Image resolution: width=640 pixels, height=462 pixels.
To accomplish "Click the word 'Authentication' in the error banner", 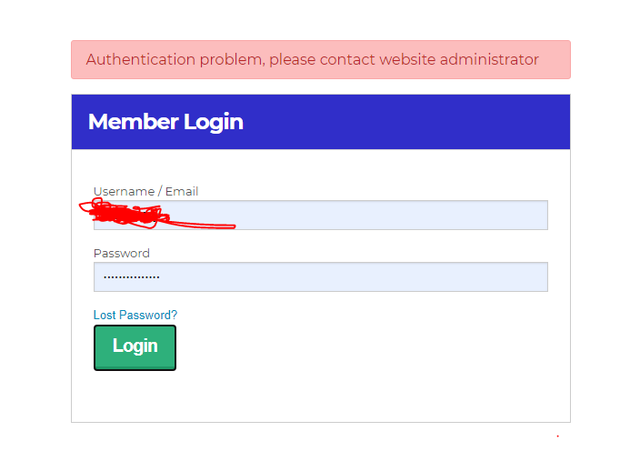I will click(141, 60).
